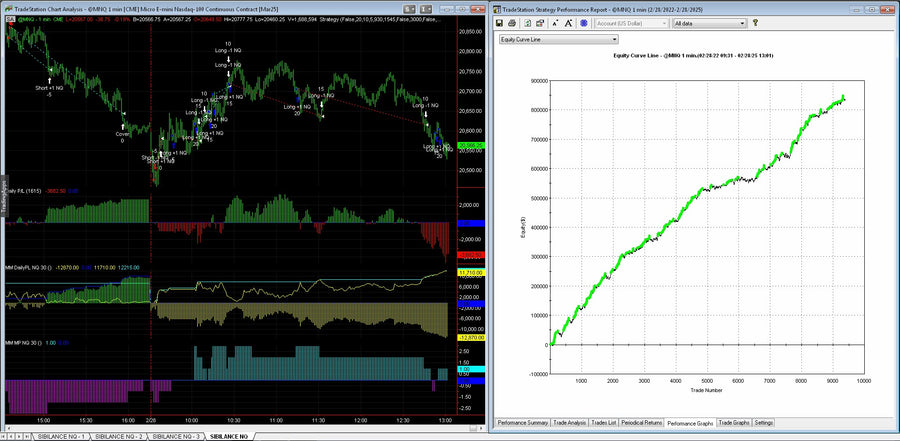Click first-tab navigation arrow at bottom left
This screenshot has width=900, height=441.
4,437
